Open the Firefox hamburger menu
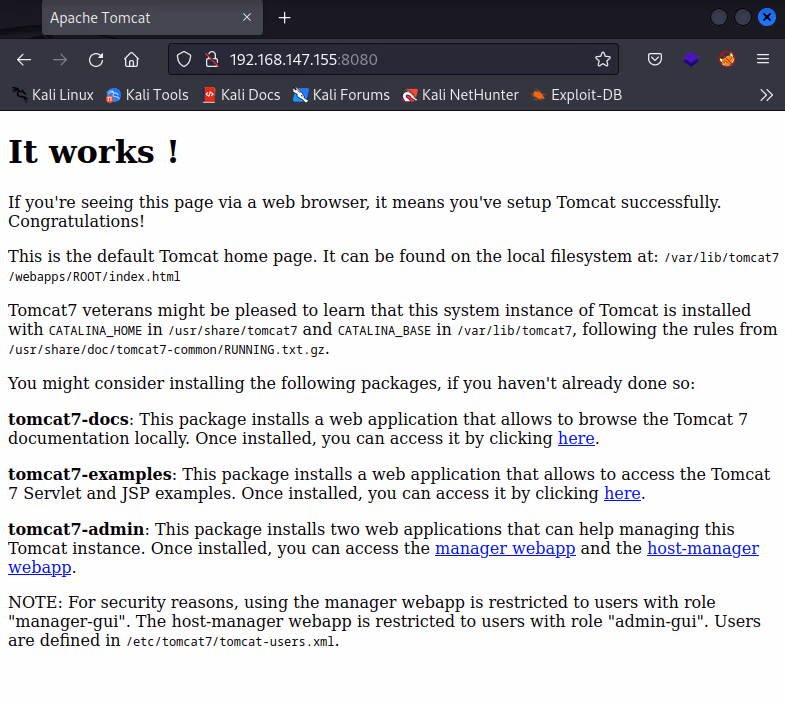The image size is (785, 704). (x=762, y=60)
